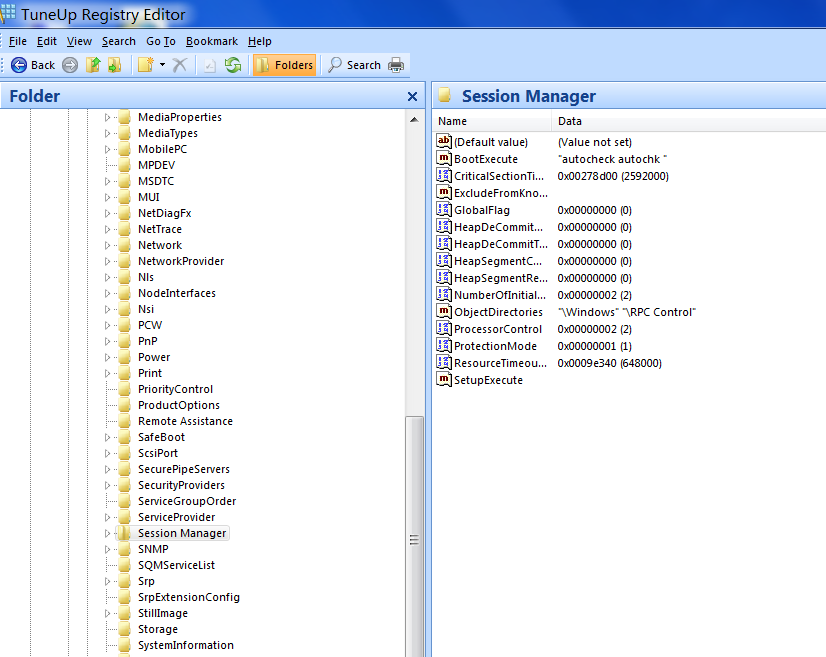The width and height of the screenshot is (826, 657).
Task: Click the SetupExecute value icon
Action: [x=444, y=379]
